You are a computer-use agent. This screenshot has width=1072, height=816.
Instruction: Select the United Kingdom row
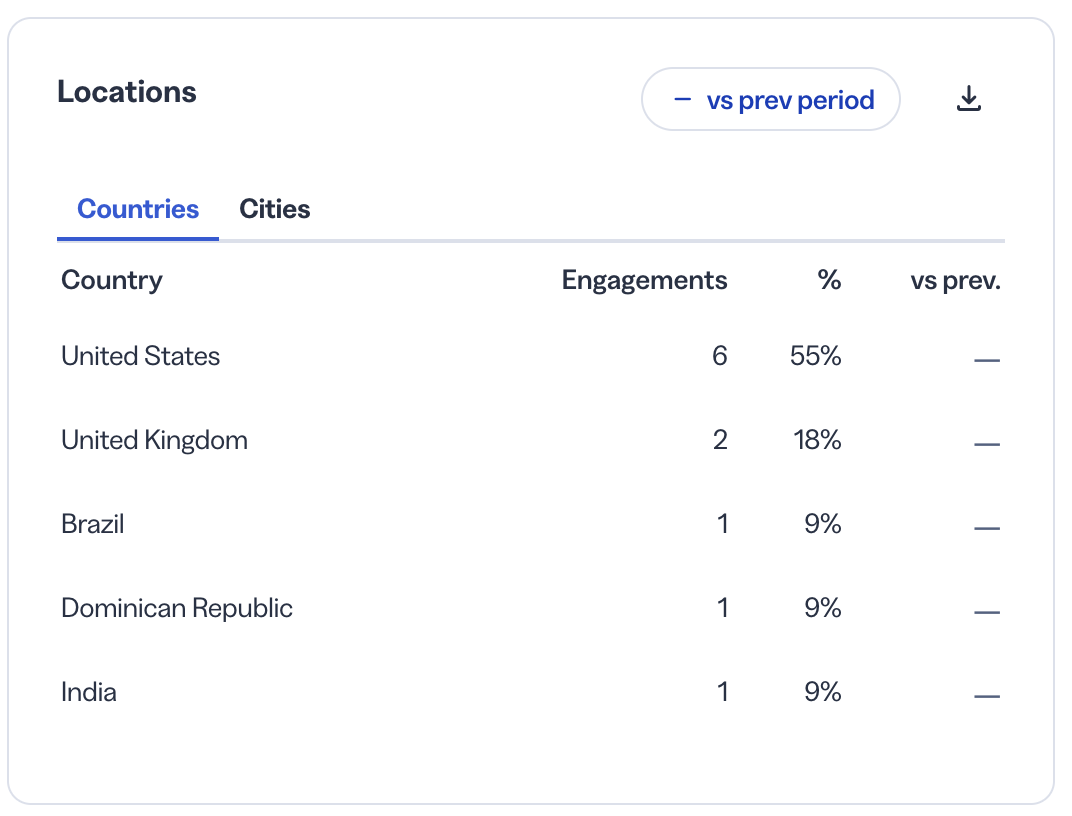click(531, 440)
